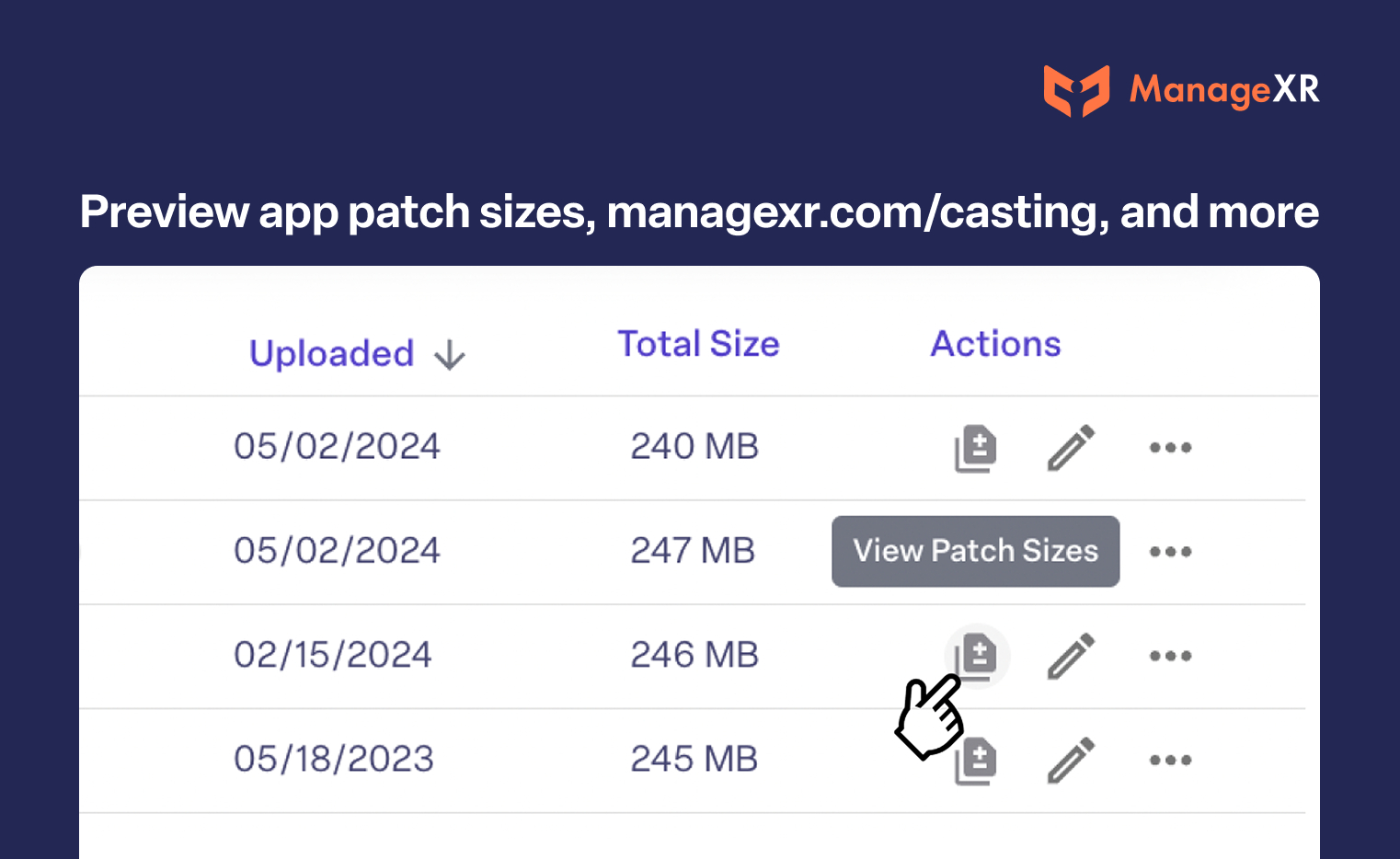
Task: Click the 240 MB total size value
Action: click(694, 447)
